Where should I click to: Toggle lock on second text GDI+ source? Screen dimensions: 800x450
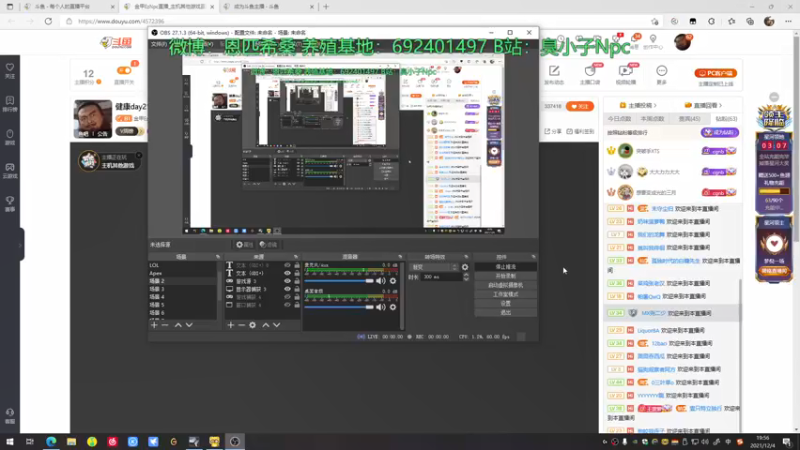click(x=297, y=273)
